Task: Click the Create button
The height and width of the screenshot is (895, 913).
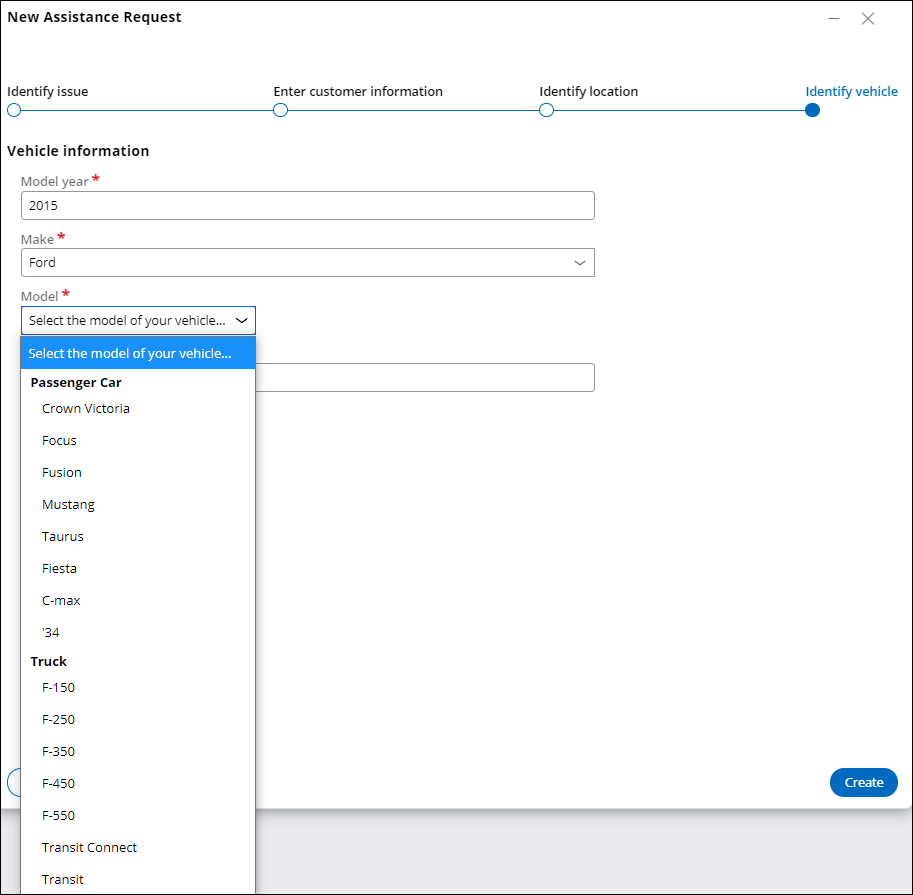Action: 863,782
